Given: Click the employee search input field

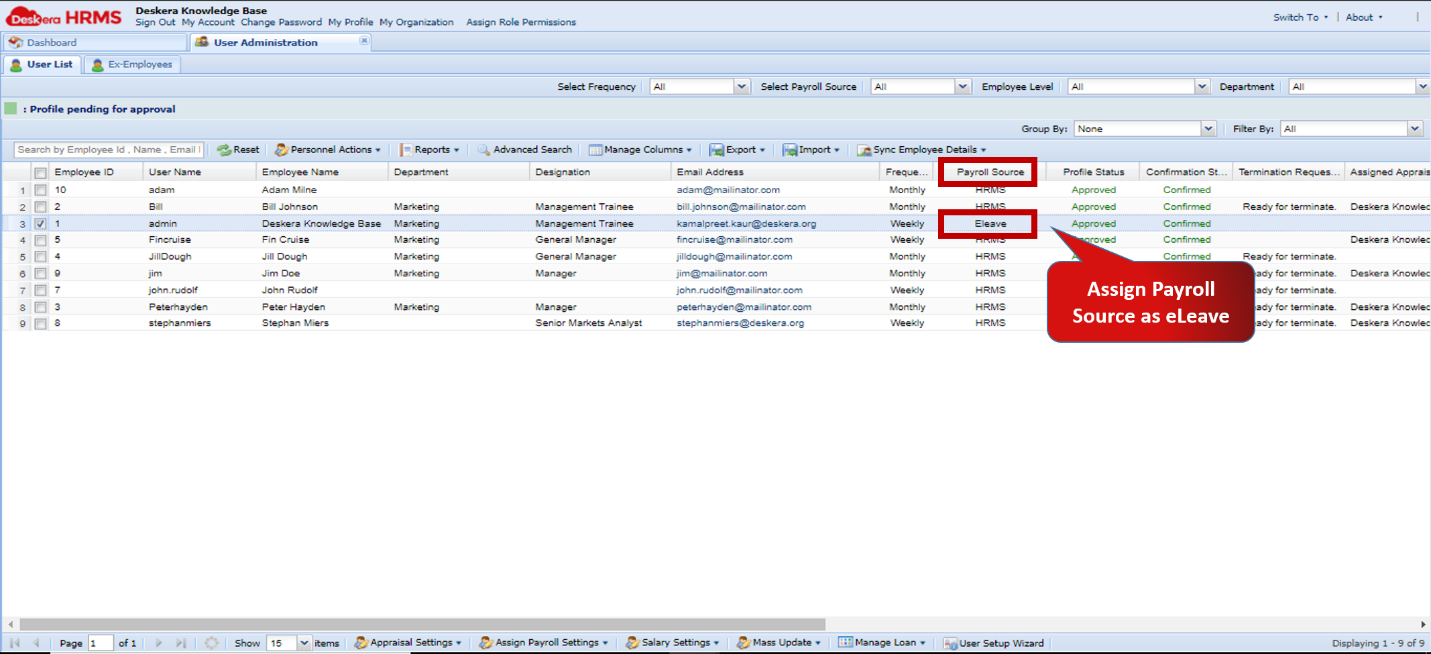Looking at the screenshot, I should coord(109,150).
